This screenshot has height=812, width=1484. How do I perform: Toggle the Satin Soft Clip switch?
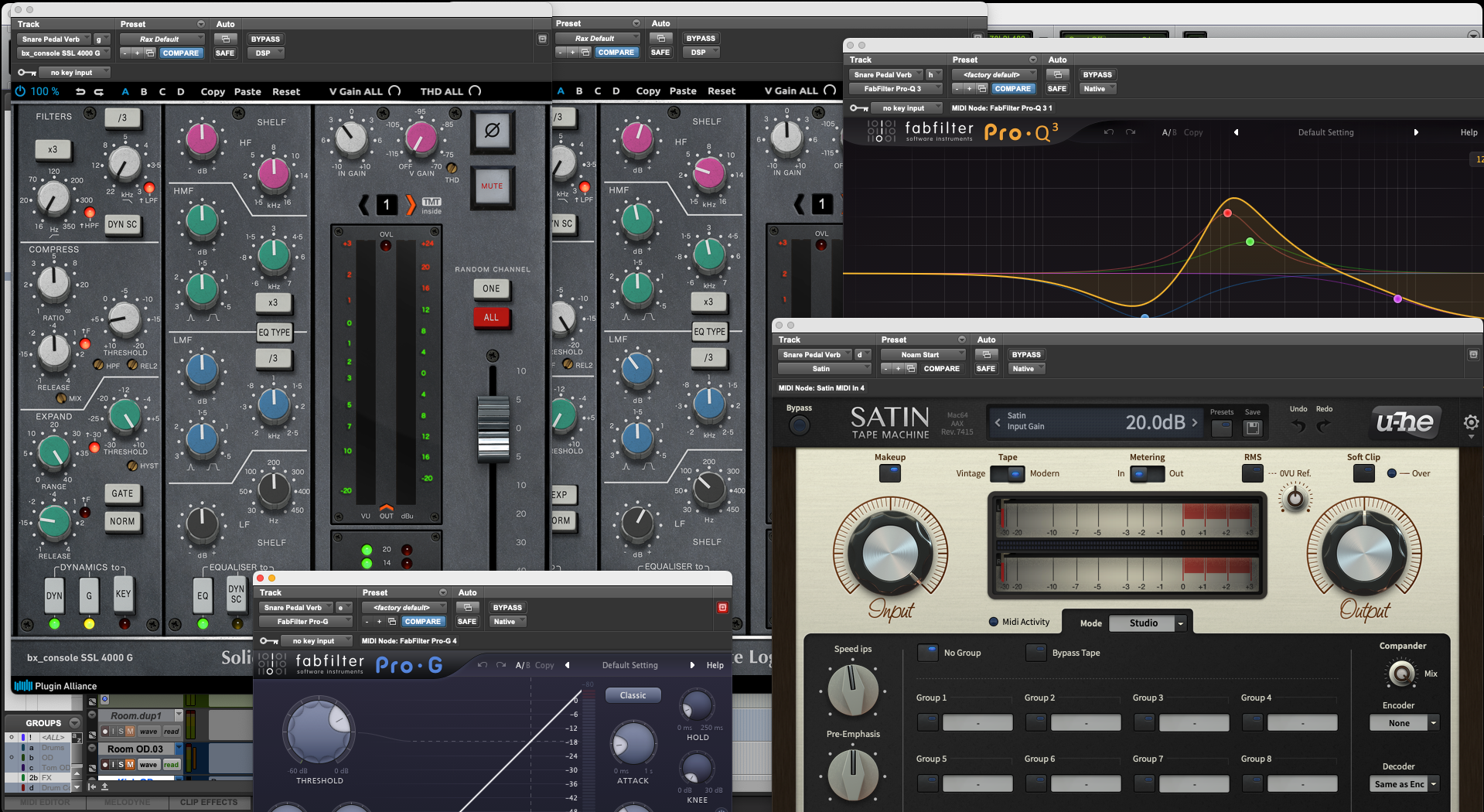(1363, 473)
